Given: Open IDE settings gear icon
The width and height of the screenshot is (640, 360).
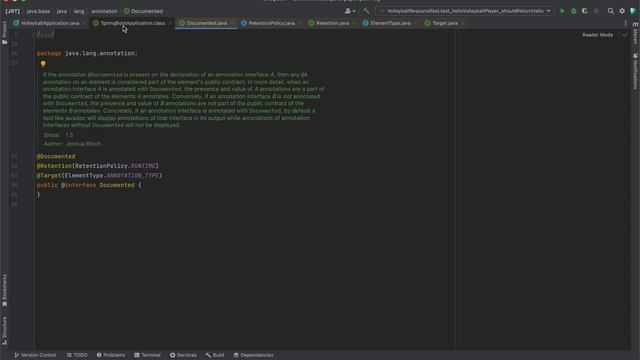Looking at the screenshot, I should coord(622,11).
